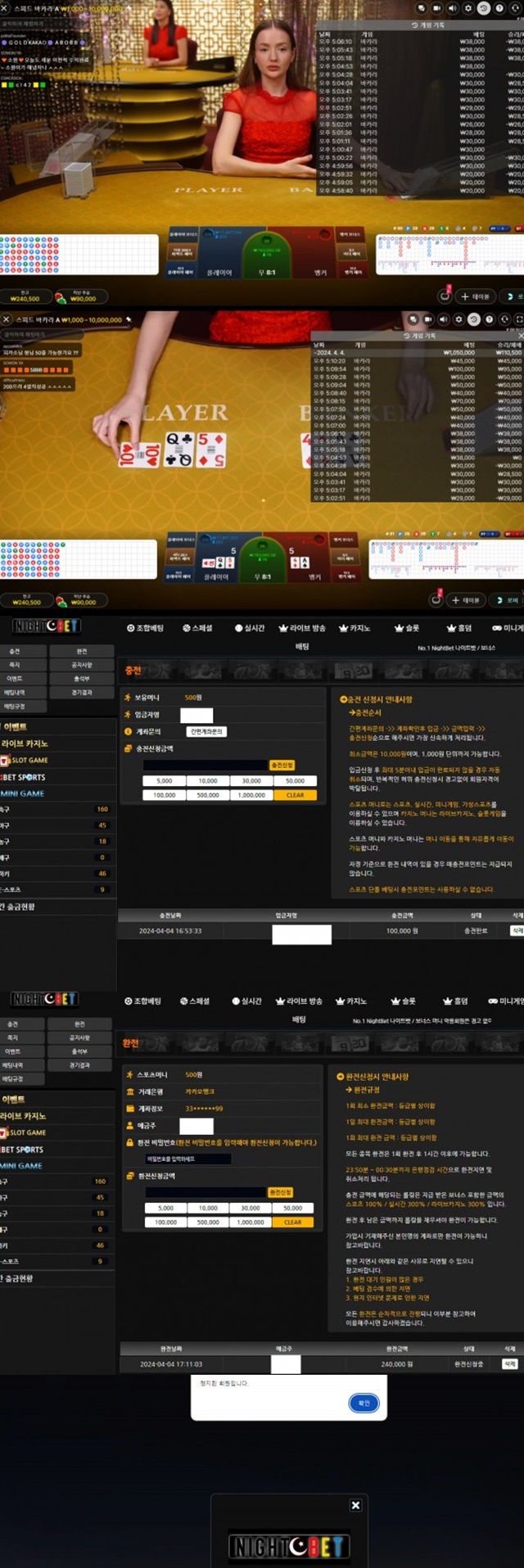The image size is (524, 1568).
Task: Bet on 뱅커 in the lower baccarat window
Action: (x=309, y=559)
